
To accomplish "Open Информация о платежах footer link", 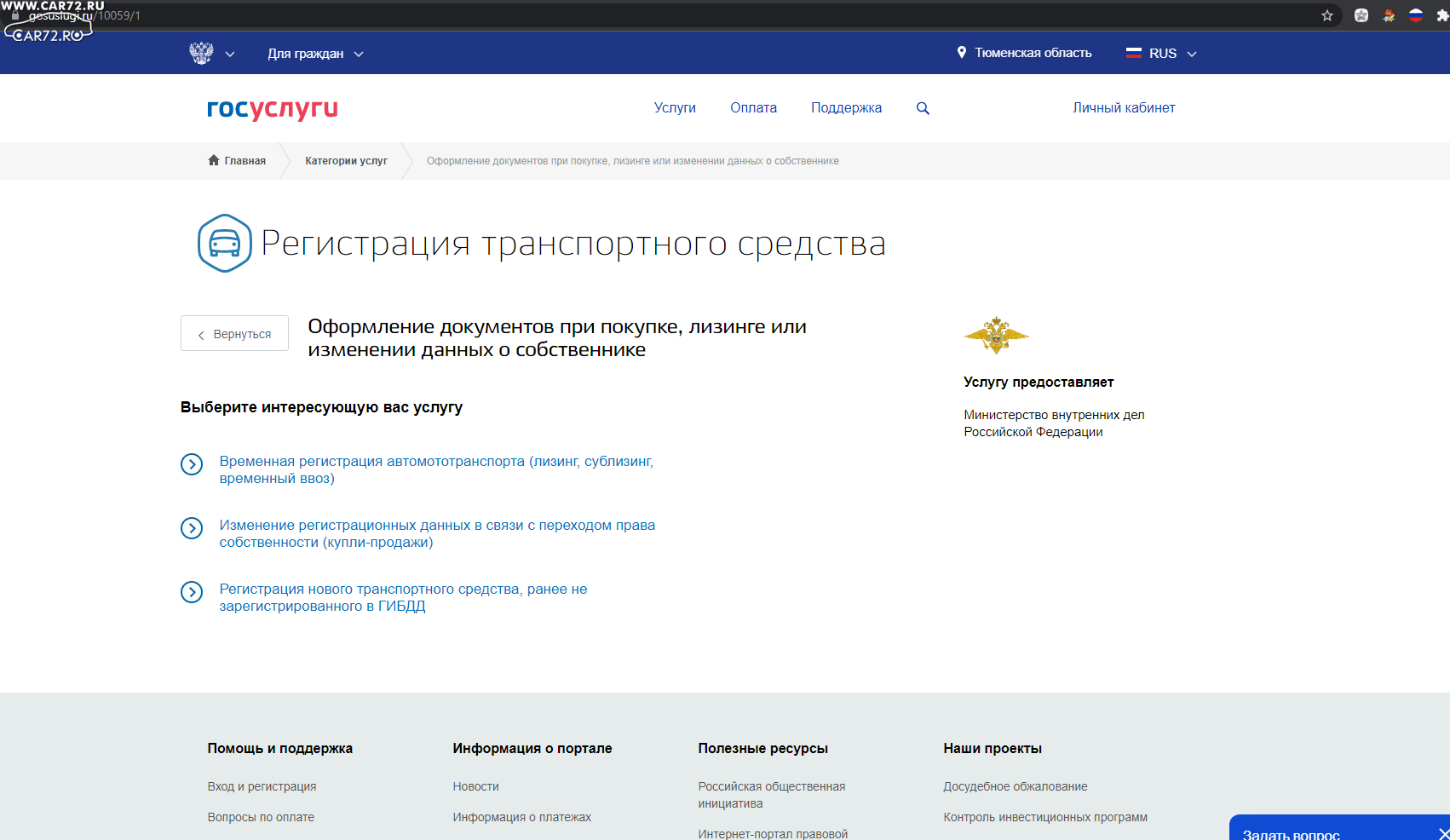I will (521, 817).
